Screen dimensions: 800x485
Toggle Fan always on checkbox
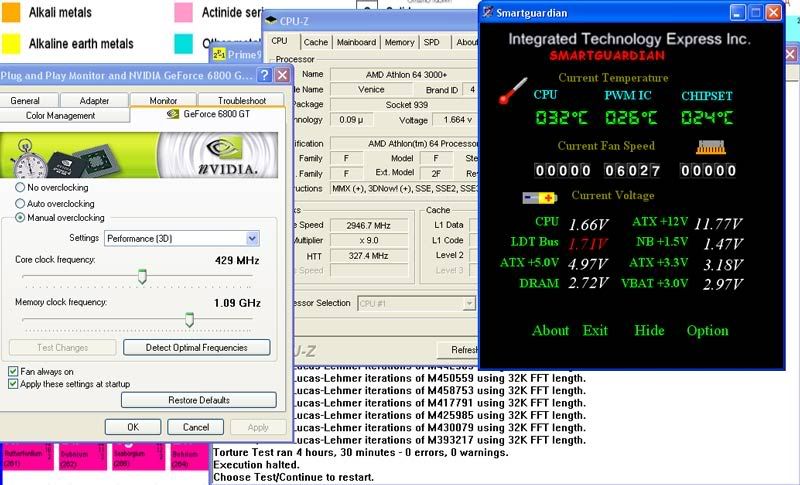13,371
